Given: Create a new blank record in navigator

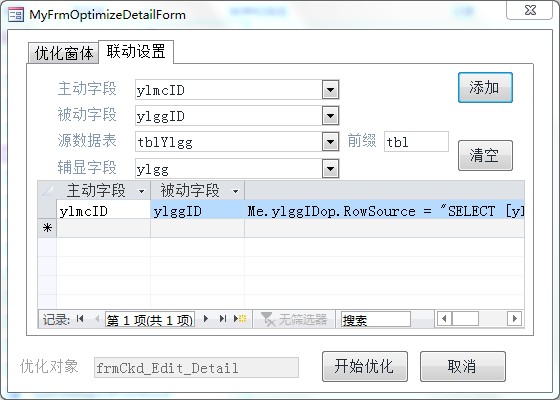Looking at the screenshot, I should (x=240, y=319).
